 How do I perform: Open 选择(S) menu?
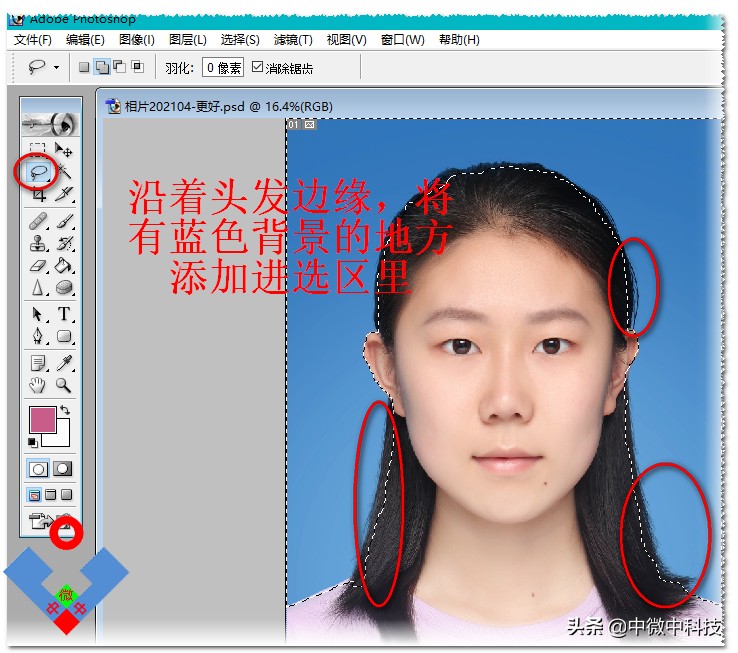click(x=240, y=40)
